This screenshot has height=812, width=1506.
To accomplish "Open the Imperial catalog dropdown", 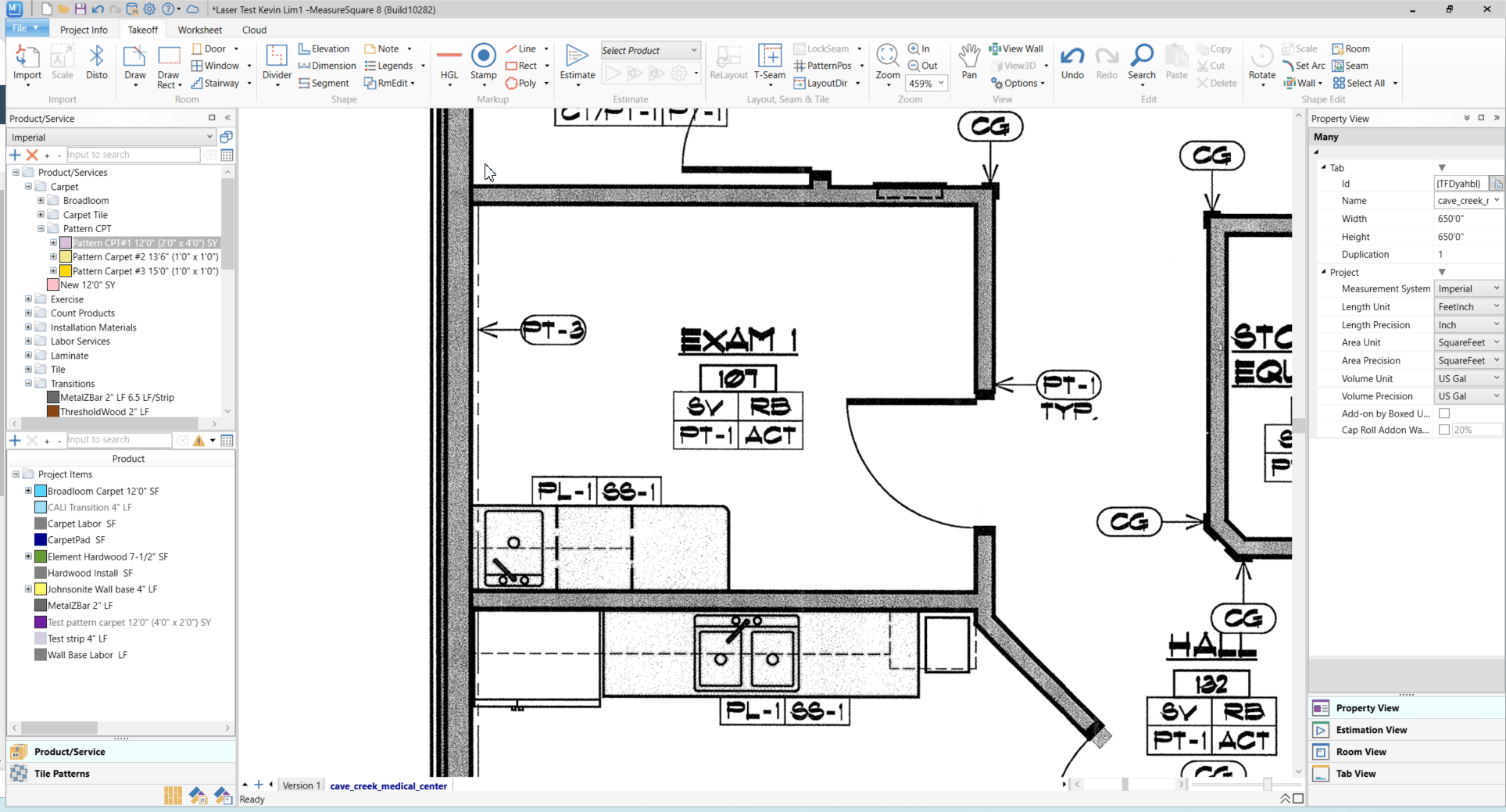I will point(111,137).
